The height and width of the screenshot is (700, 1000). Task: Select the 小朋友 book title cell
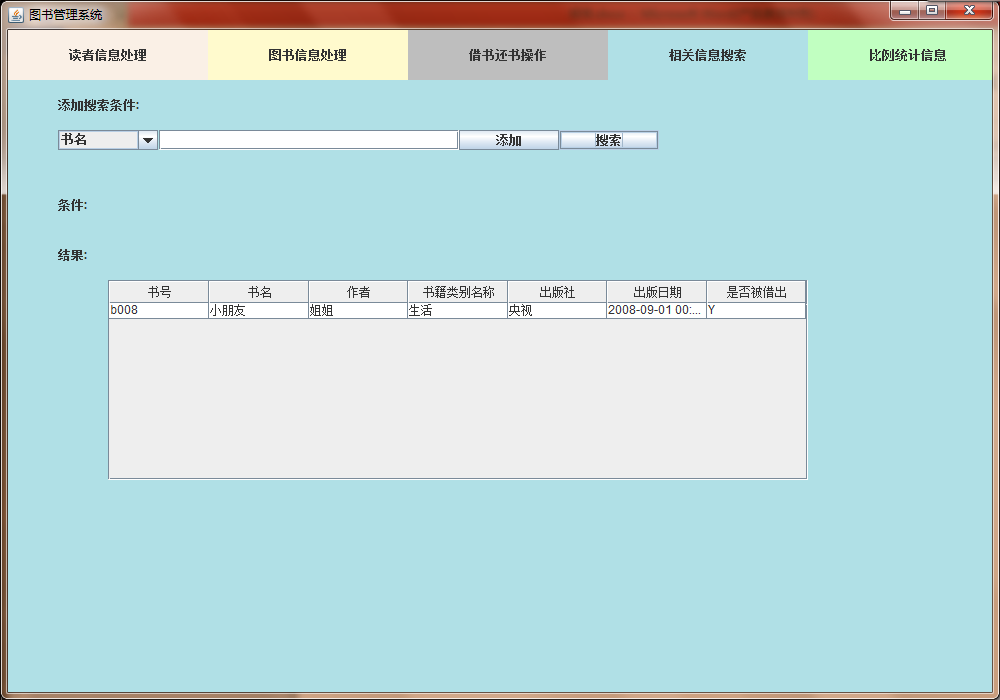tap(259, 310)
